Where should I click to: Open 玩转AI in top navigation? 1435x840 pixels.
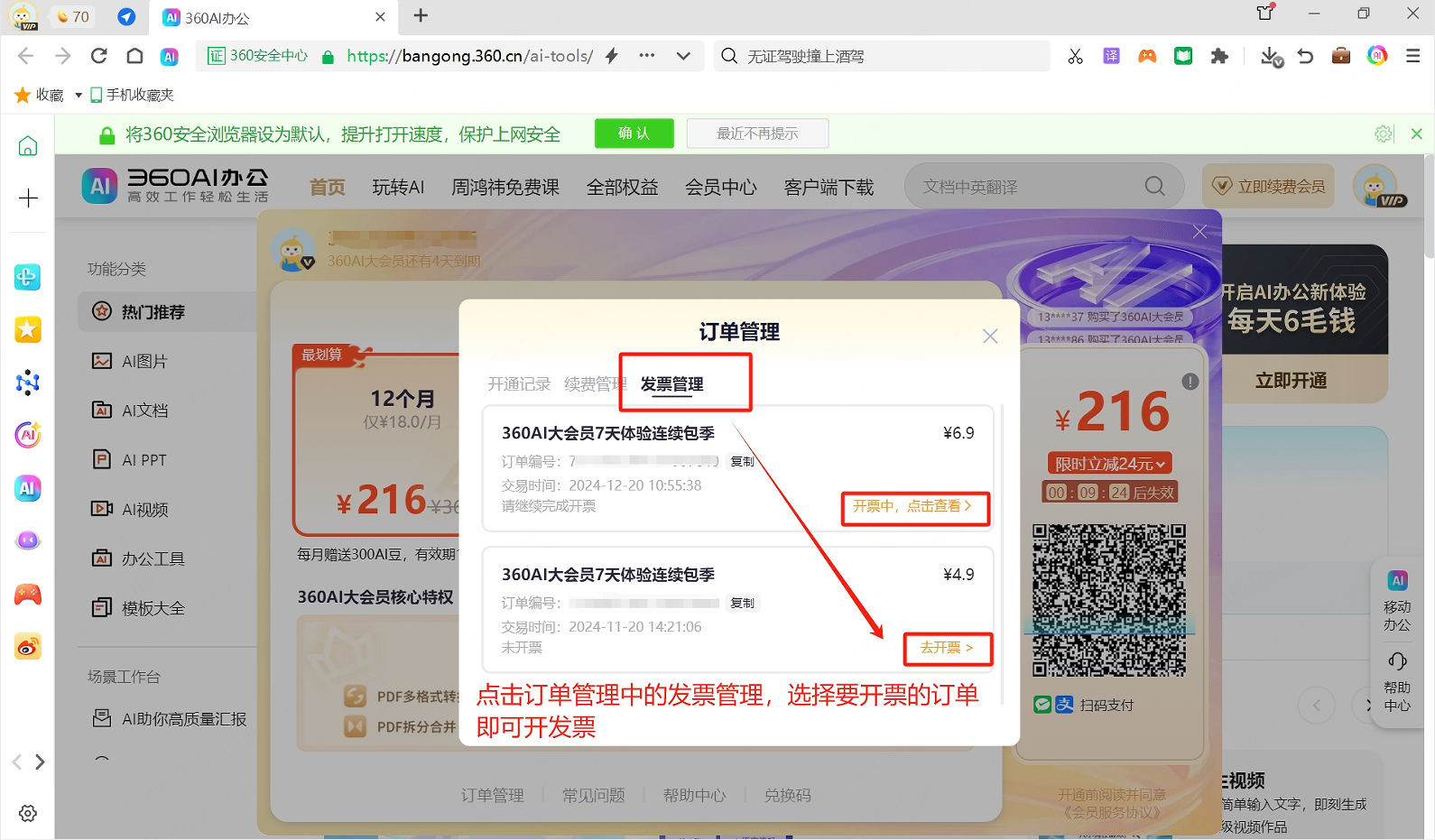pos(398,187)
